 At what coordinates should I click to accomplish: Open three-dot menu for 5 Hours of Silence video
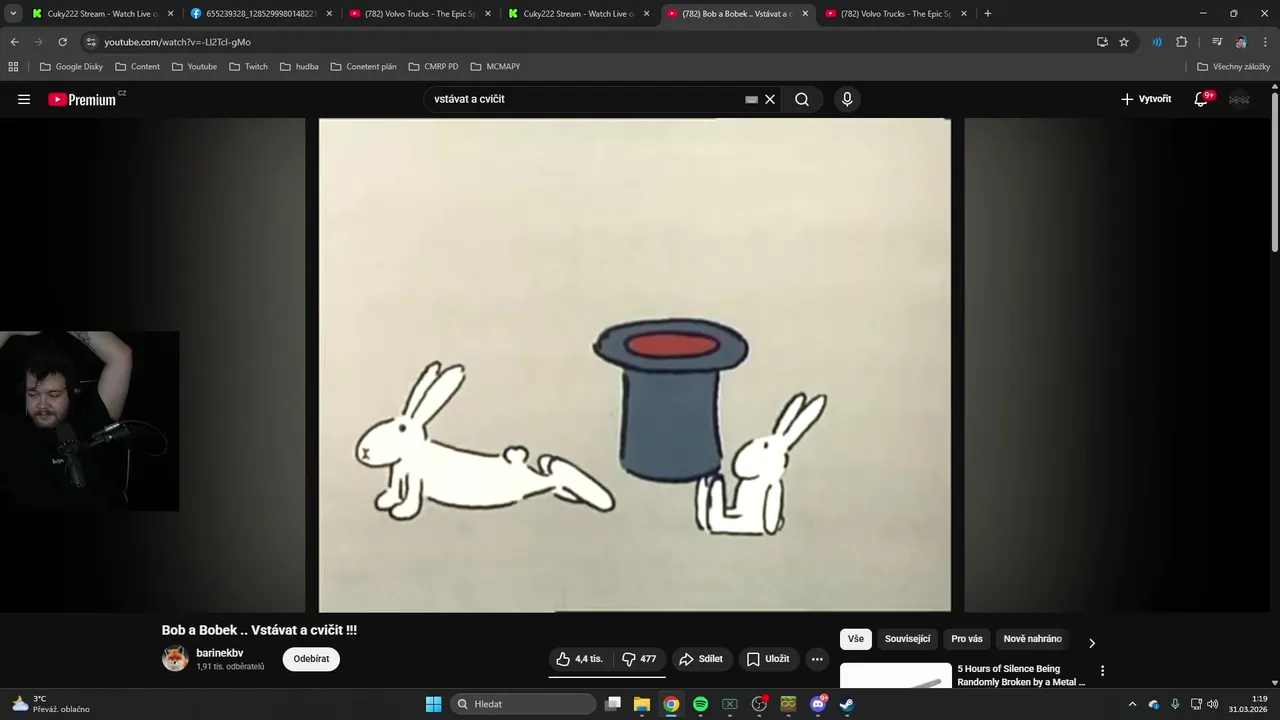(1102, 671)
